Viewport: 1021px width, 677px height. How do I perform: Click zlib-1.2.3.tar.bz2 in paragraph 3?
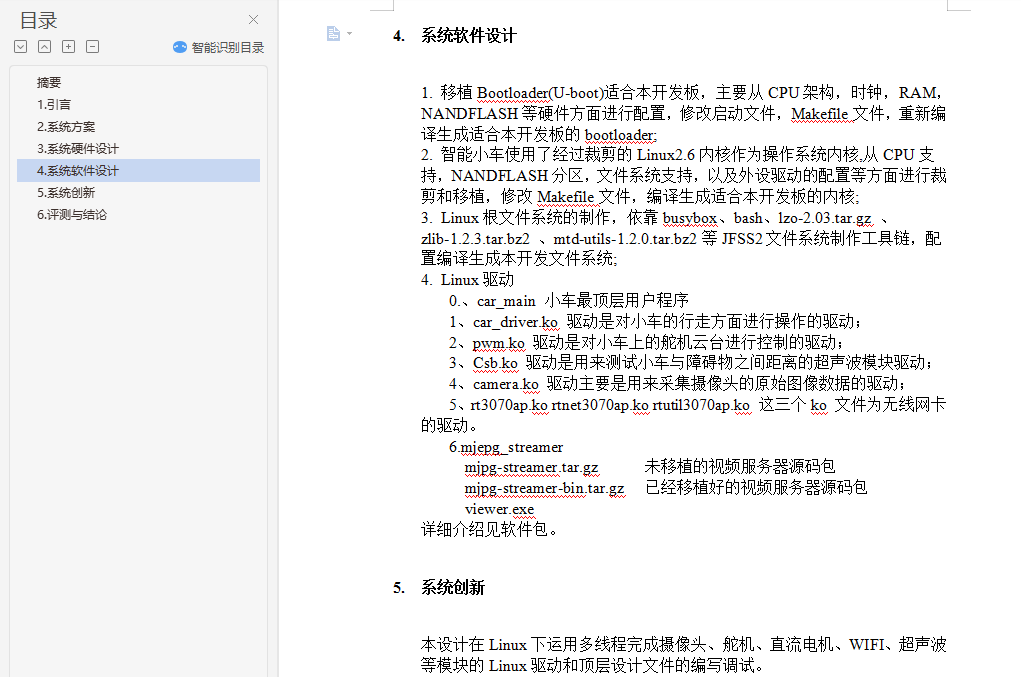coord(475,240)
